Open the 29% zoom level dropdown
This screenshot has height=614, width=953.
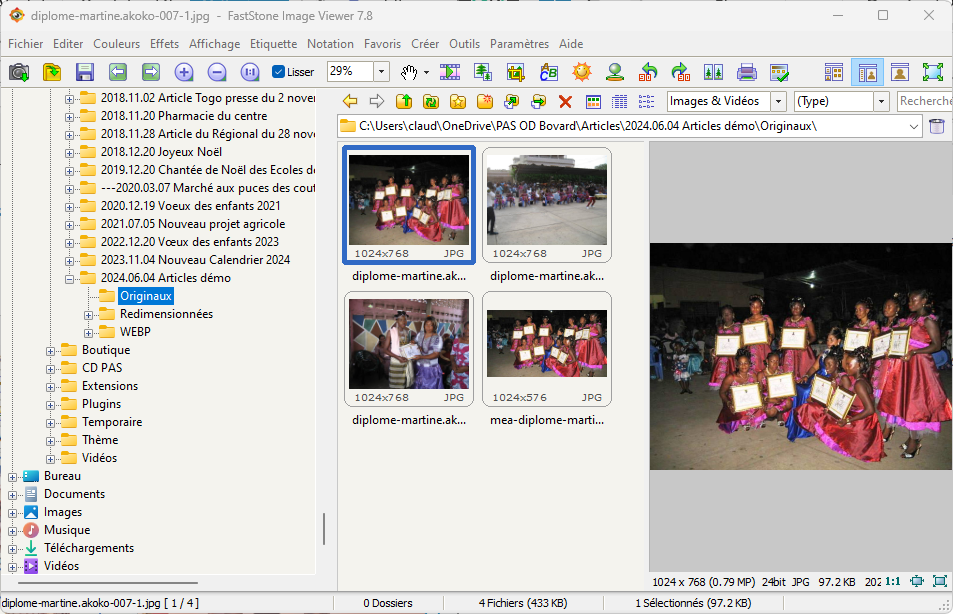(x=381, y=72)
